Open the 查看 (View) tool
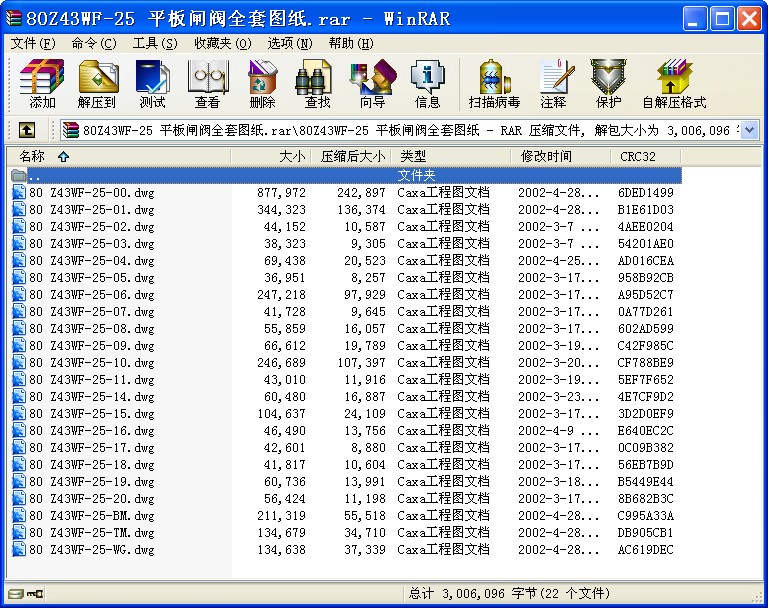Viewport: 768px width, 608px height. 207,84
